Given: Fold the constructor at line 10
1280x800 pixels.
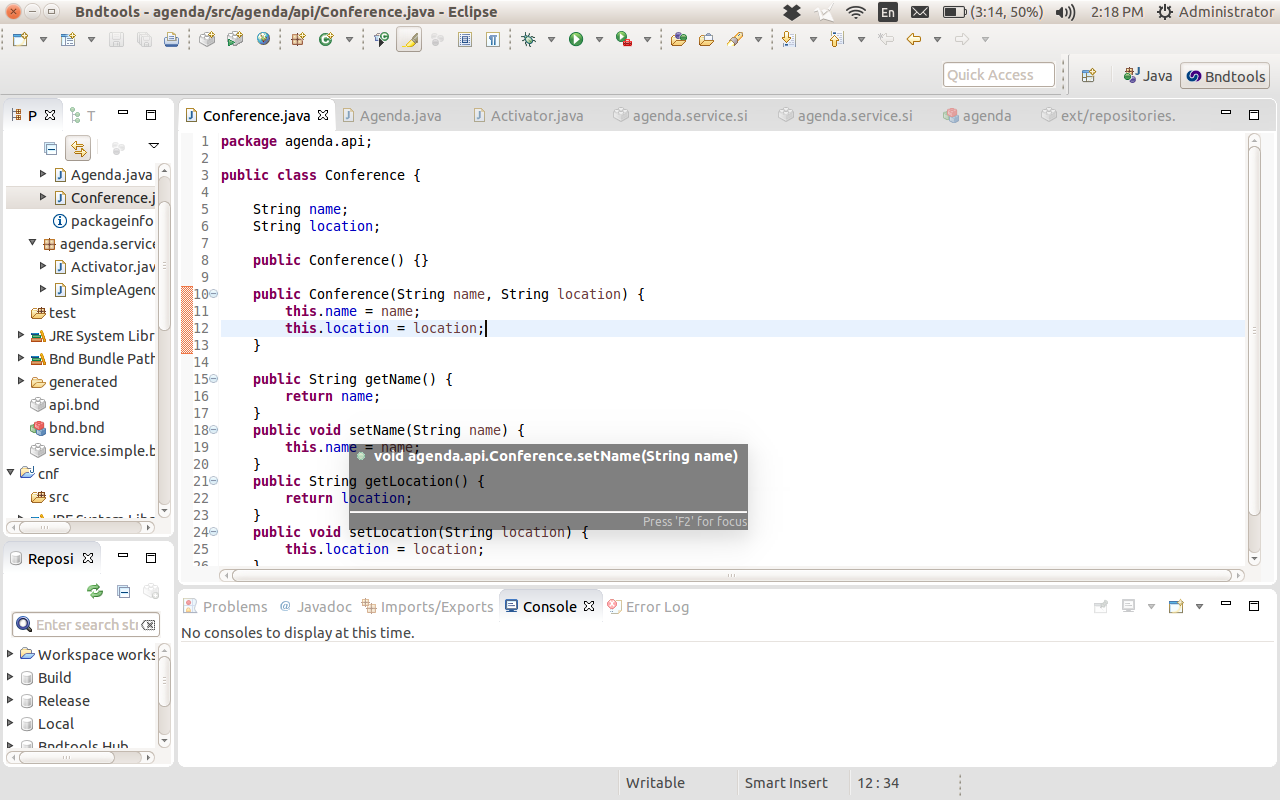Looking at the screenshot, I should [x=214, y=294].
